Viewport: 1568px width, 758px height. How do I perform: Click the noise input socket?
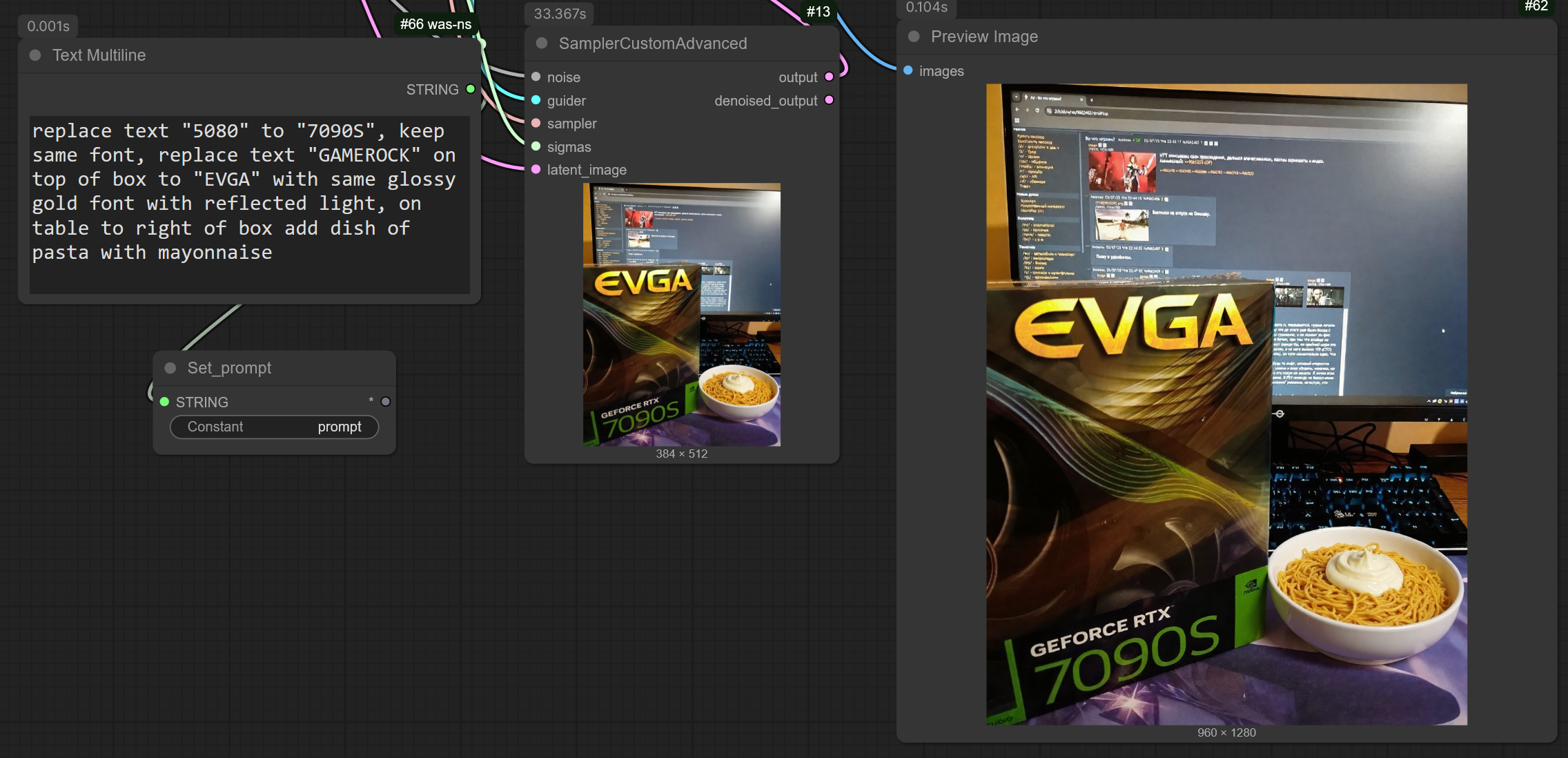pos(536,77)
